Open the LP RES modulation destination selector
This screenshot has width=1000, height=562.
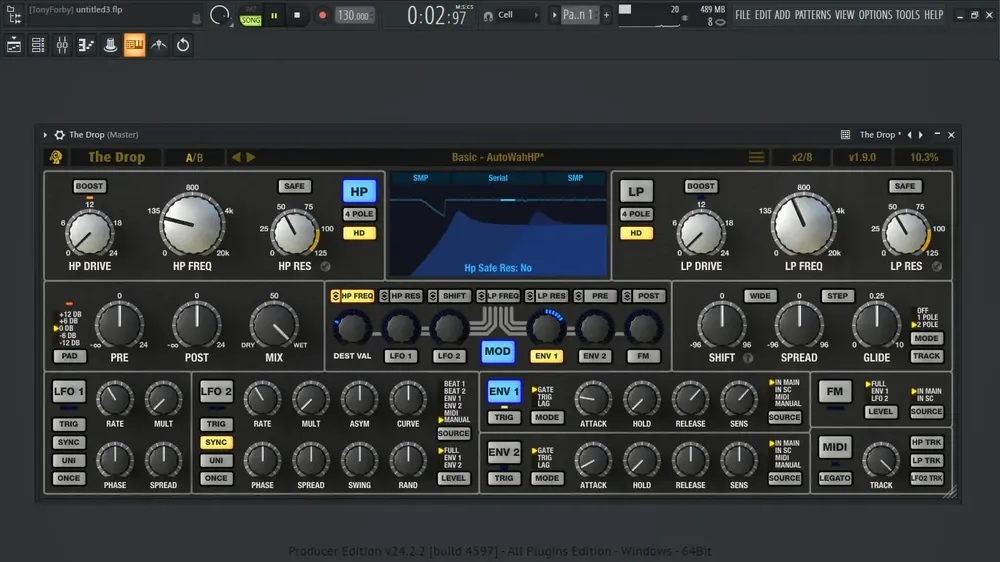click(x=546, y=296)
